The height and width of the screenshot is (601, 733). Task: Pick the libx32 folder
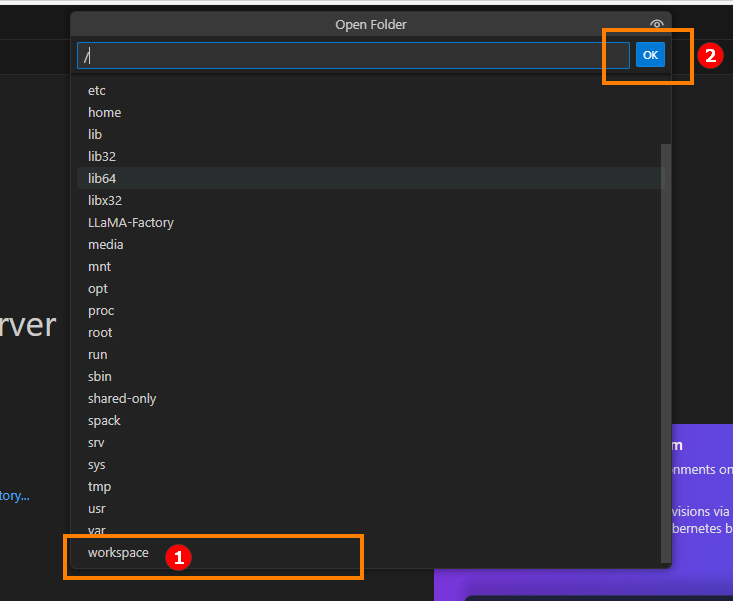(x=105, y=200)
